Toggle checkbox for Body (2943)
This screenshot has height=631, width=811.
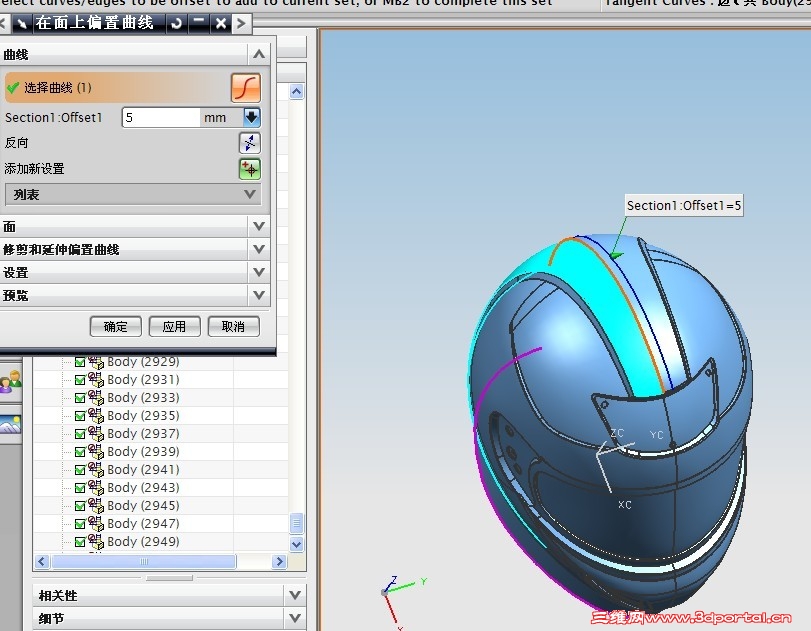(80, 488)
